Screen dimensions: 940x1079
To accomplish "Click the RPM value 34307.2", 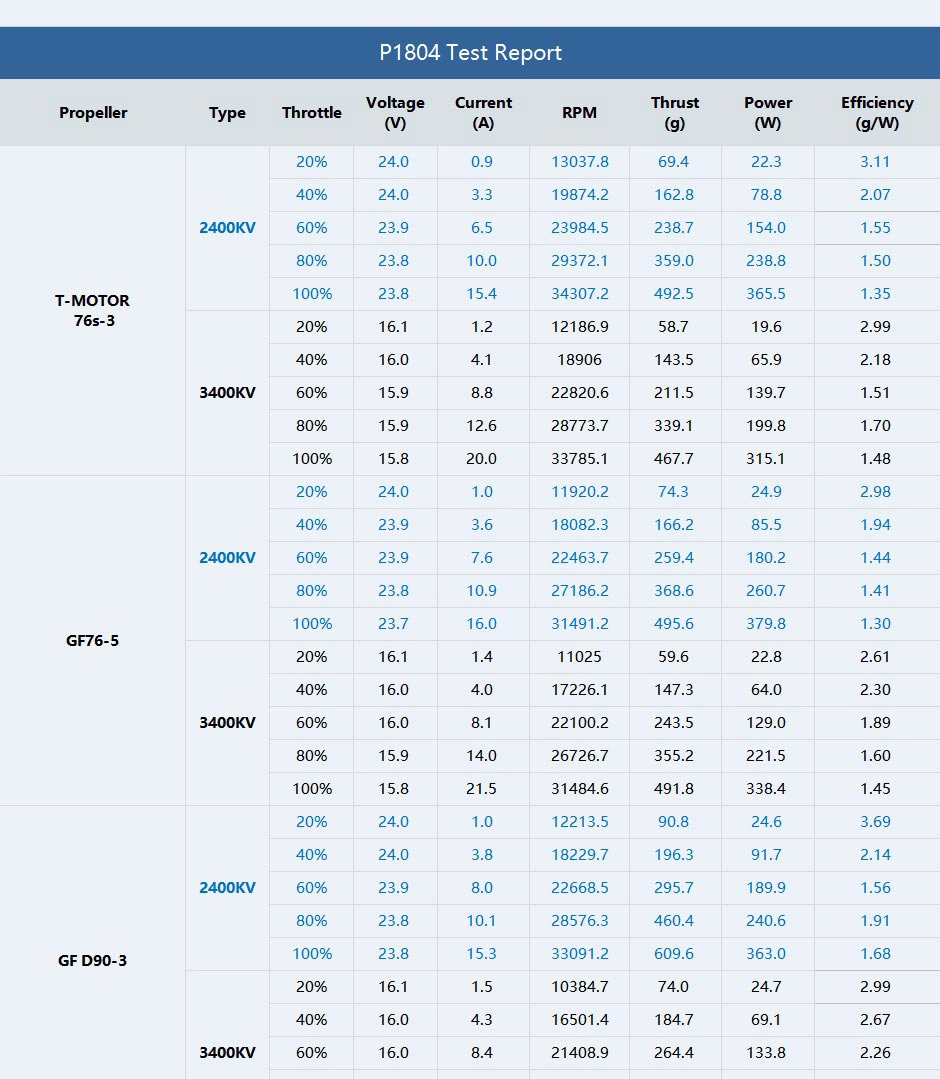I will pyautogui.click(x=579, y=294).
